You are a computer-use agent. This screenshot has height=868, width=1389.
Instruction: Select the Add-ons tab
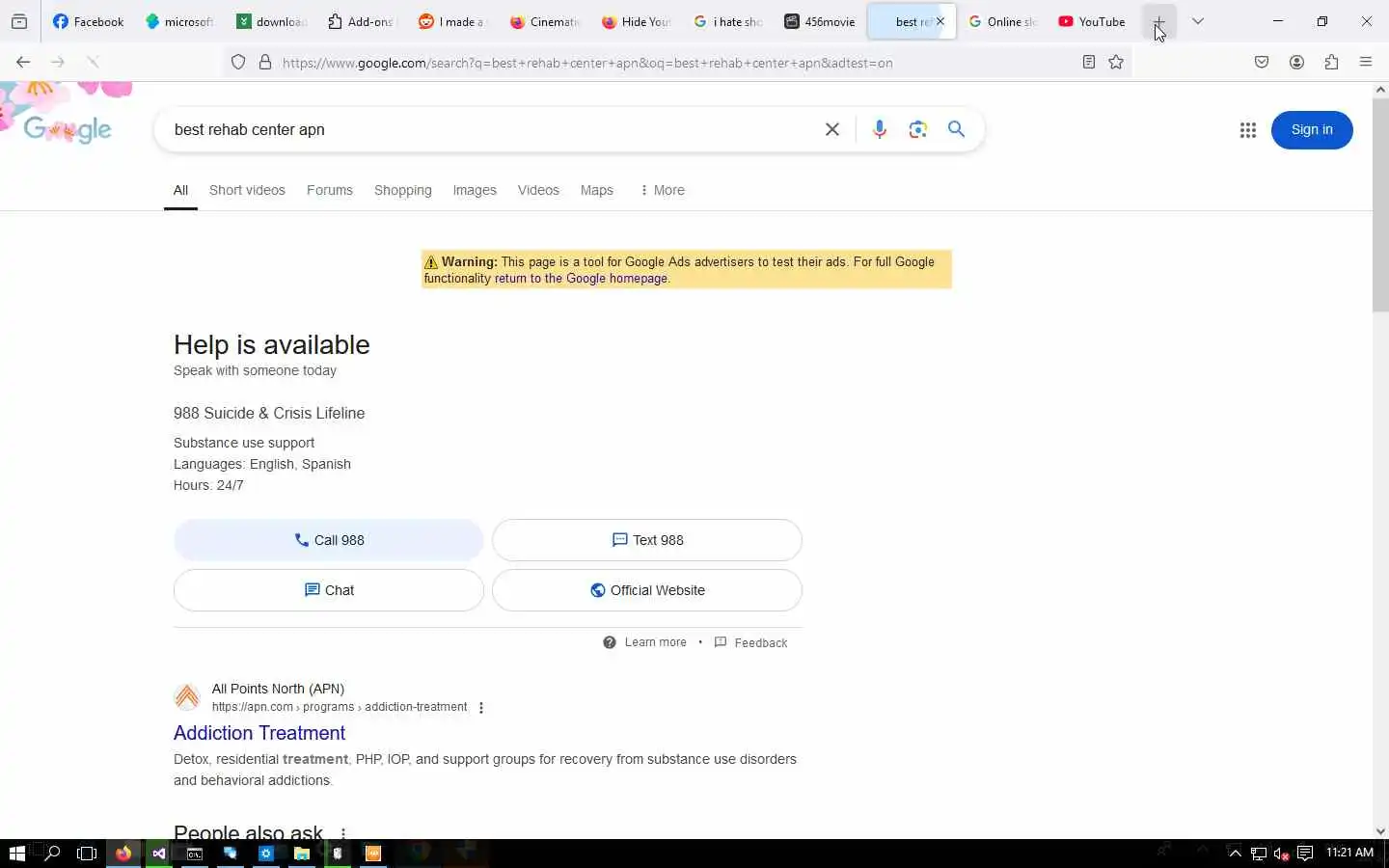(361, 21)
